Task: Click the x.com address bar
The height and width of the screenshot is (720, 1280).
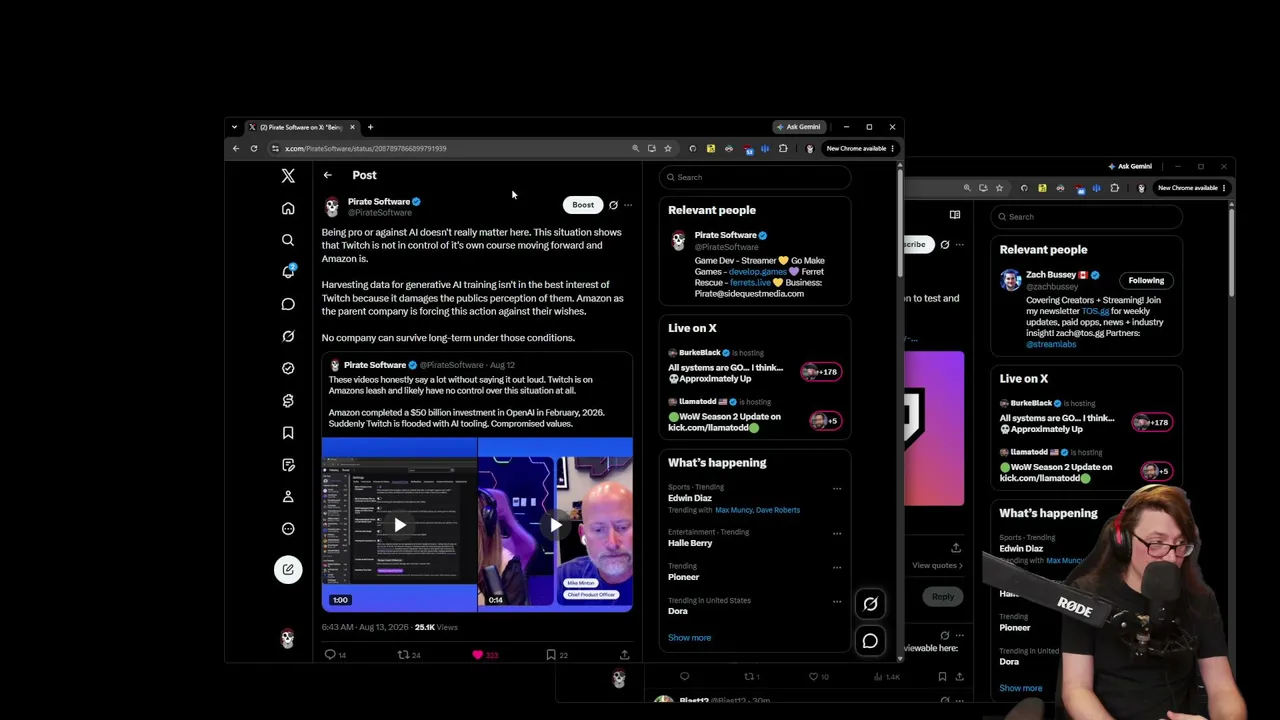Action: 450,148
